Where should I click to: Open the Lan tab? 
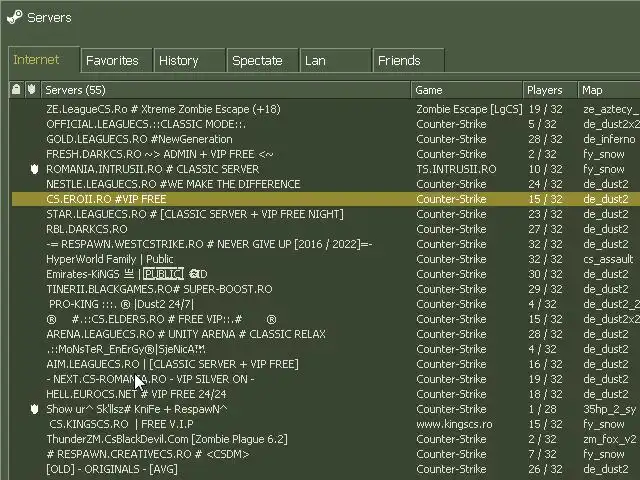(336, 60)
